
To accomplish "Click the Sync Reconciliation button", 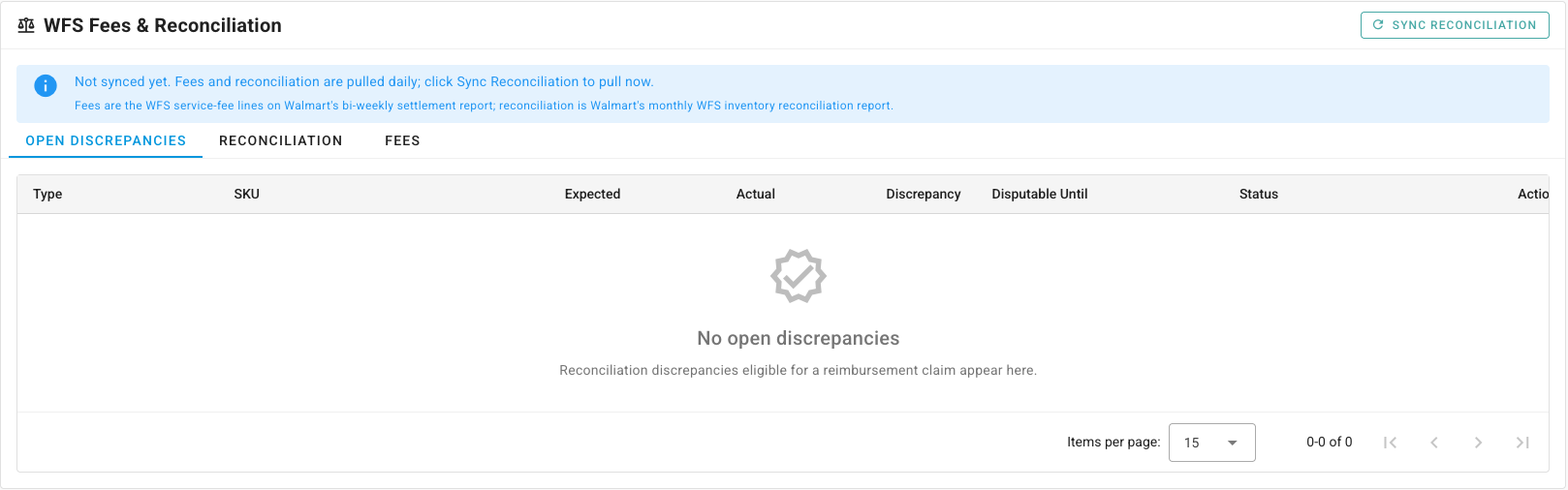I will click(1455, 25).
